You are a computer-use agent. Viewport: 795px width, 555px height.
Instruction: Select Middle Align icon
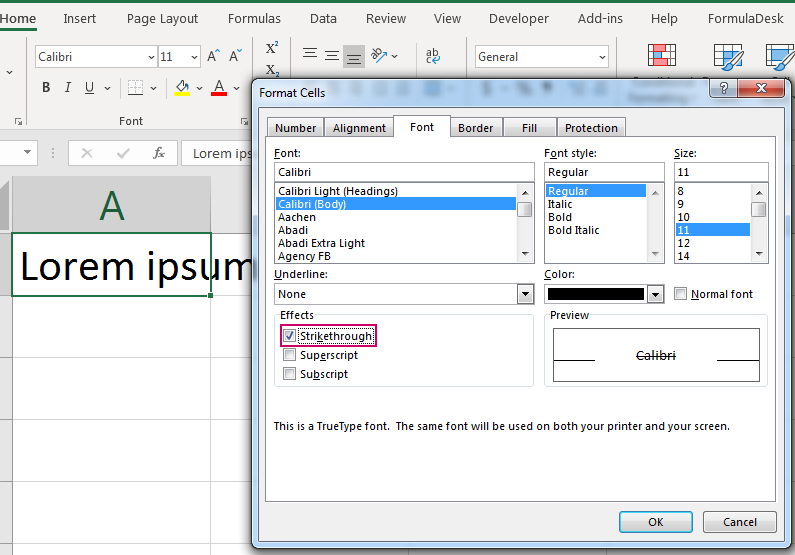tap(332, 55)
